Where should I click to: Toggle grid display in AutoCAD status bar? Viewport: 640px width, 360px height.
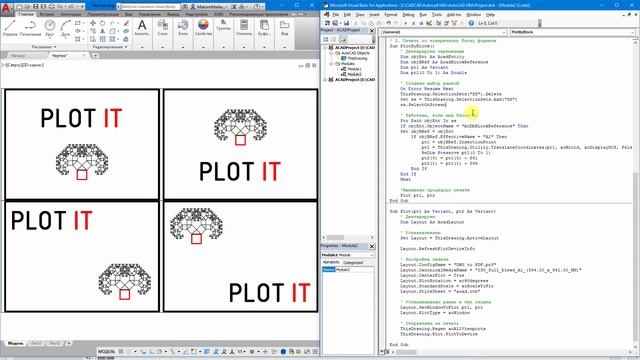pos(121,351)
